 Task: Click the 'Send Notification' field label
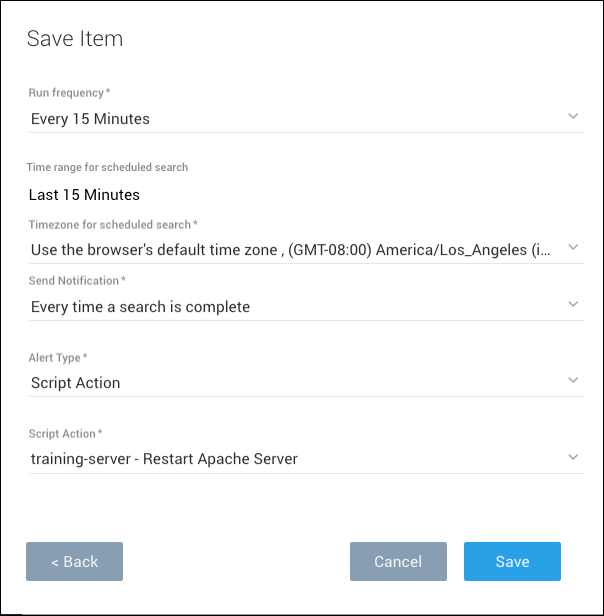tap(75, 281)
